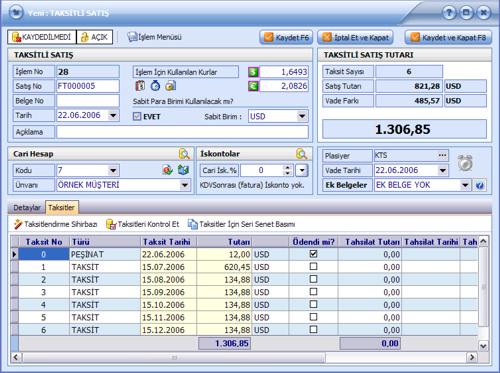The height and width of the screenshot is (373, 500).
Task: Check Ödendi mi for installment 2
Action: tap(313, 279)
